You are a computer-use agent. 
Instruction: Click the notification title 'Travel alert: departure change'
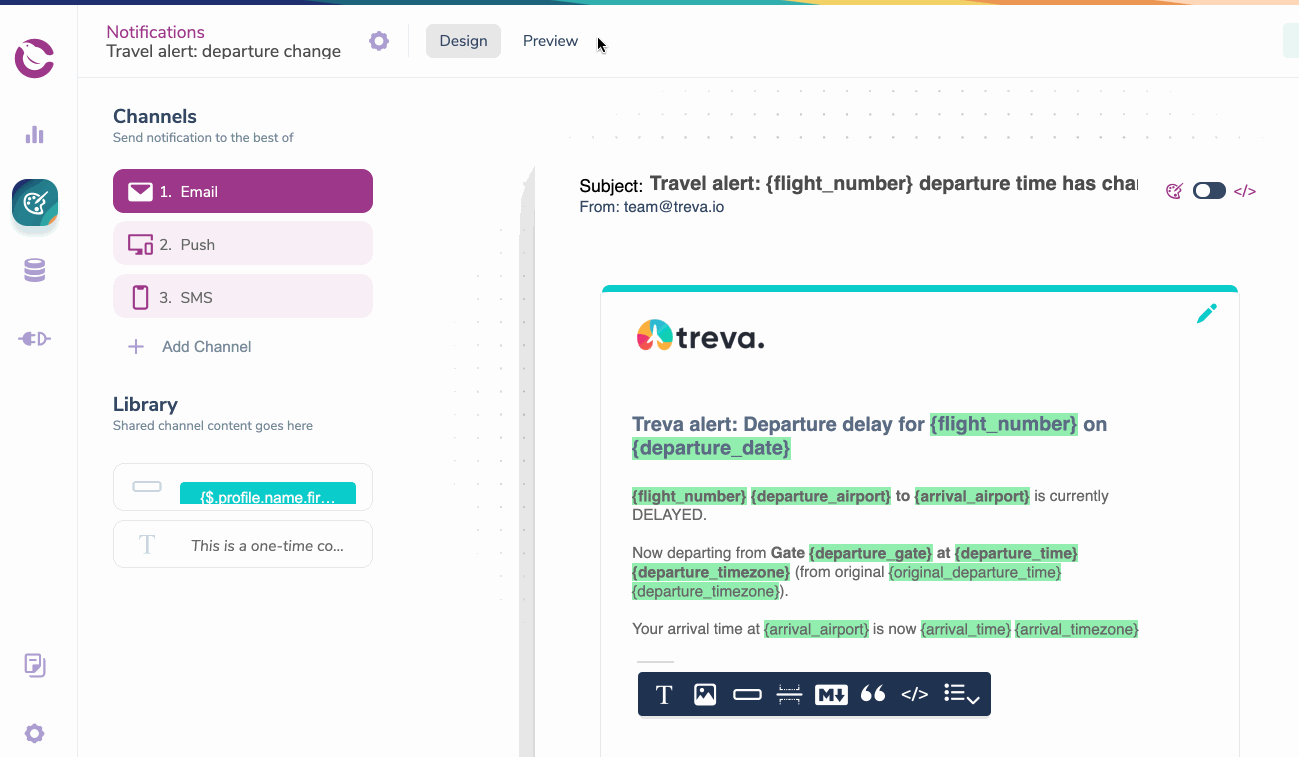(223, 51)
